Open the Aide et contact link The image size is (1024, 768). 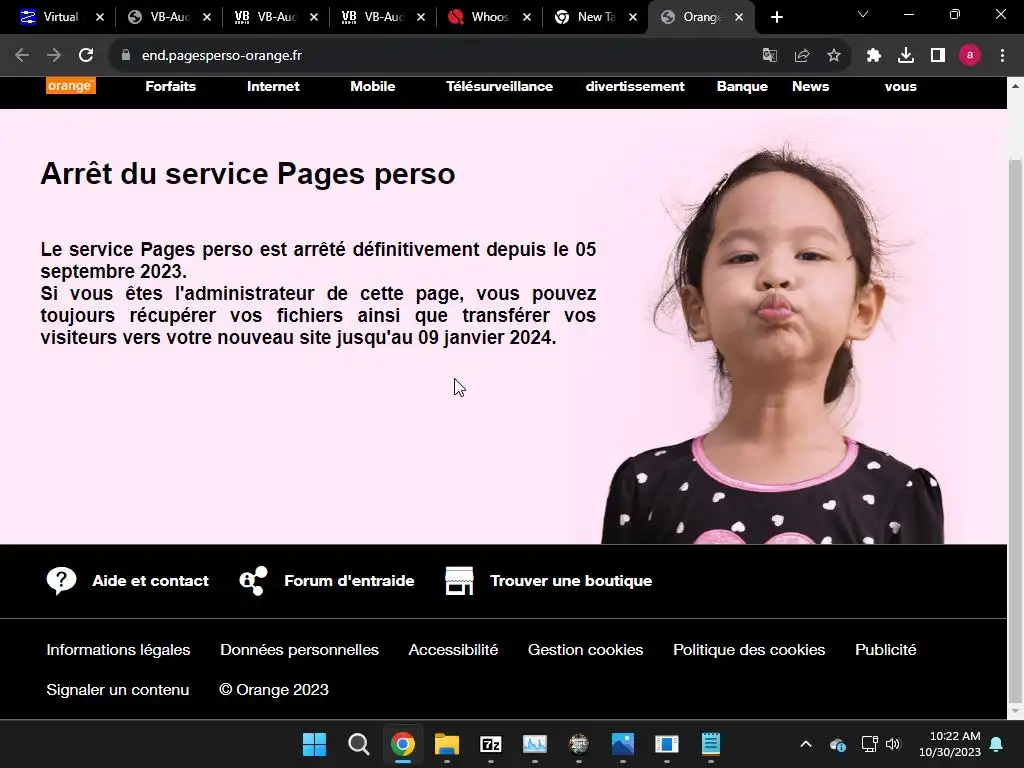150,581
